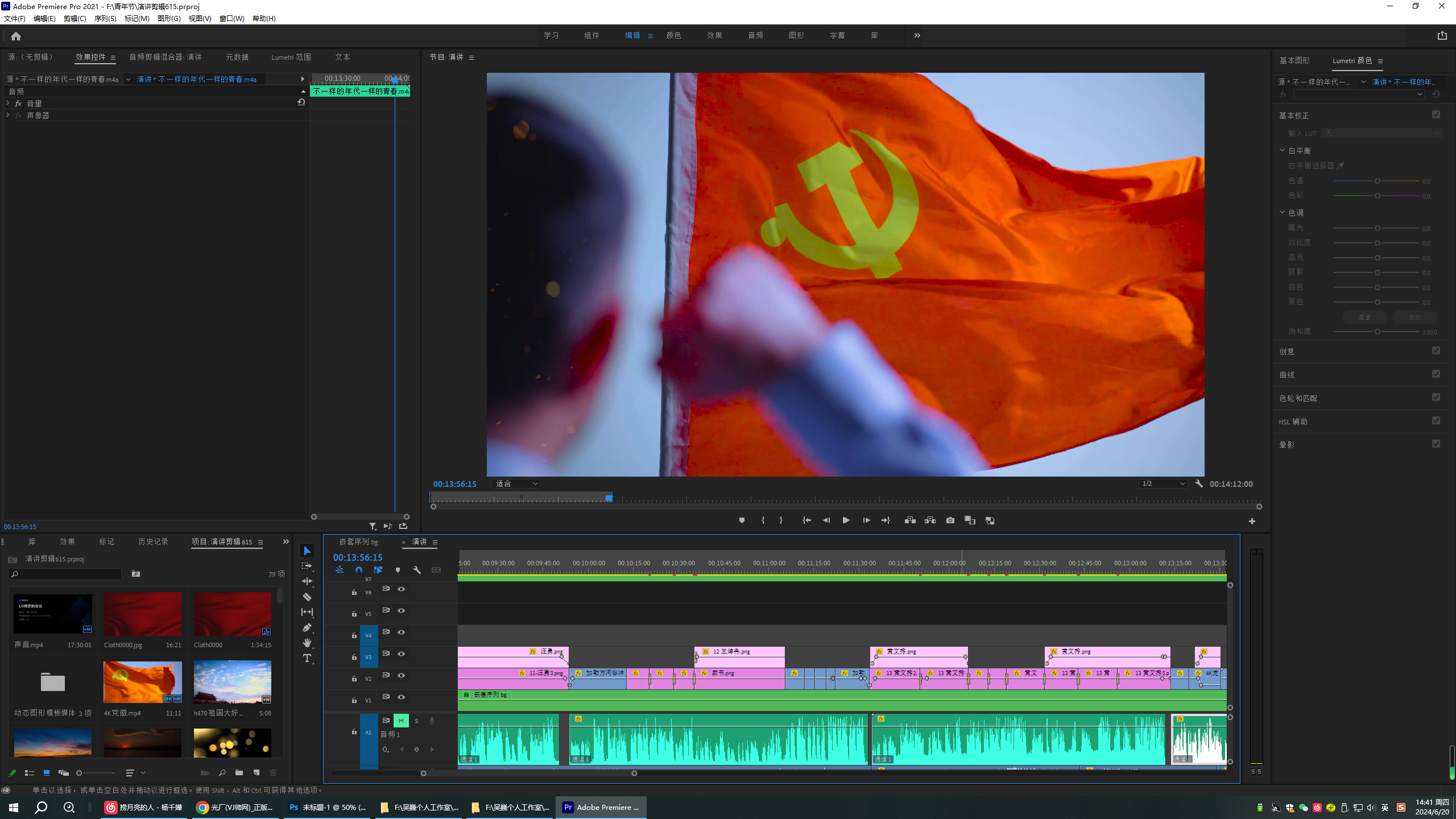Expand the 音量 effect properties
Viewport: 1456px width, 819px height.
8,104
